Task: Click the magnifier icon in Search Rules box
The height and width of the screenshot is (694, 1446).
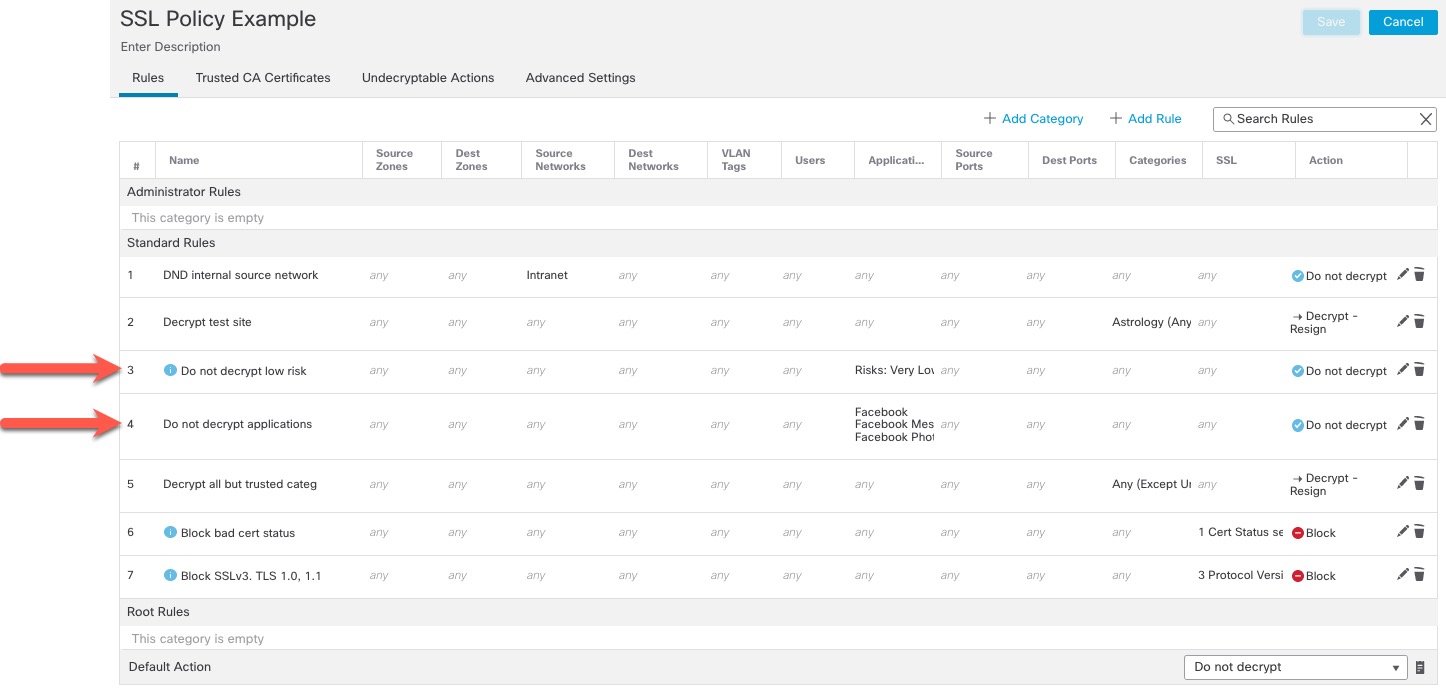Action: pos(1229,119)
